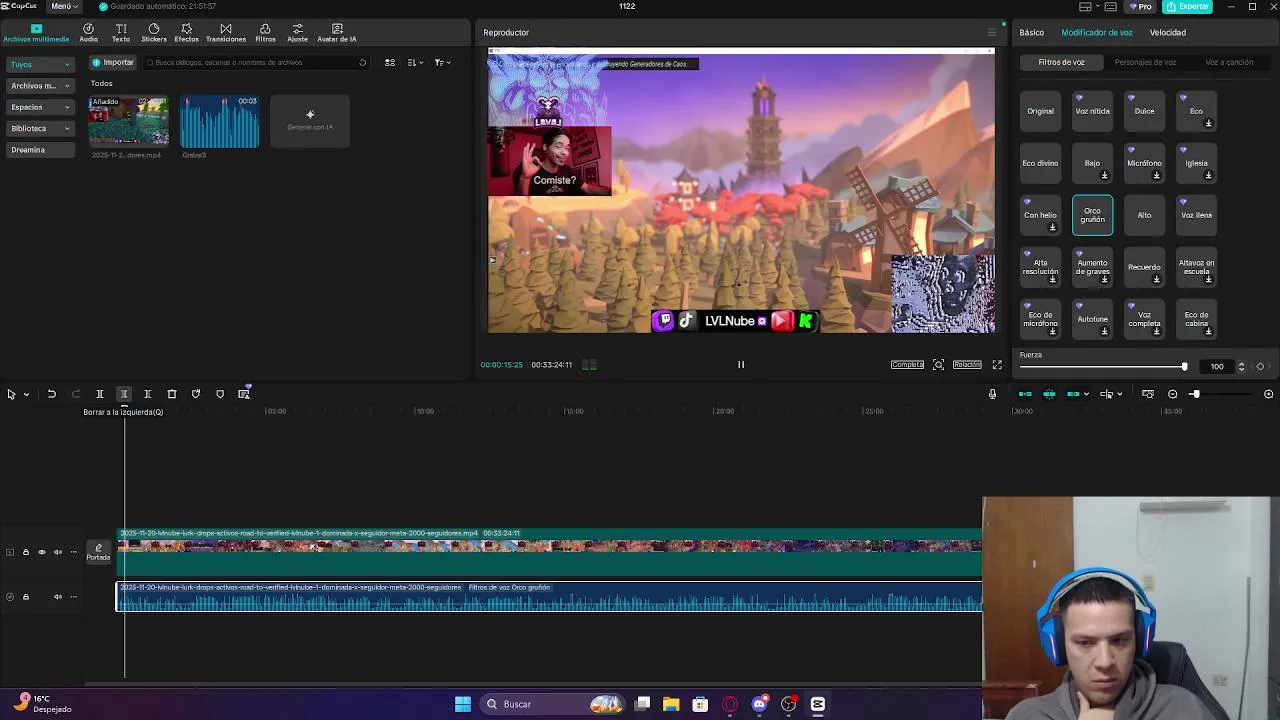This screenshot has width=1280, height=720.
Task: Open the Transiciones panel
Action: pyautogui.click(x=226, y=32)
